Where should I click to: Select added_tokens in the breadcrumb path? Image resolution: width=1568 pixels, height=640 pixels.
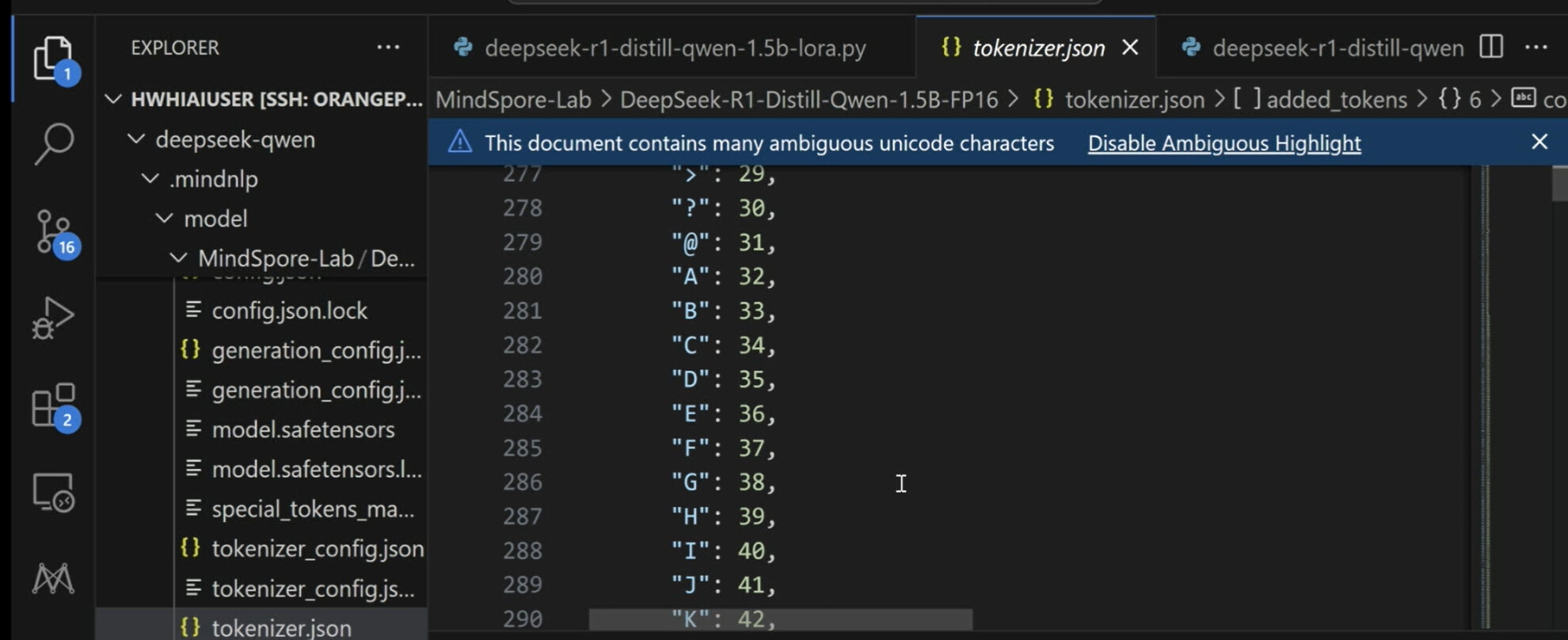pyautogui.click(x=1336, y=100)
